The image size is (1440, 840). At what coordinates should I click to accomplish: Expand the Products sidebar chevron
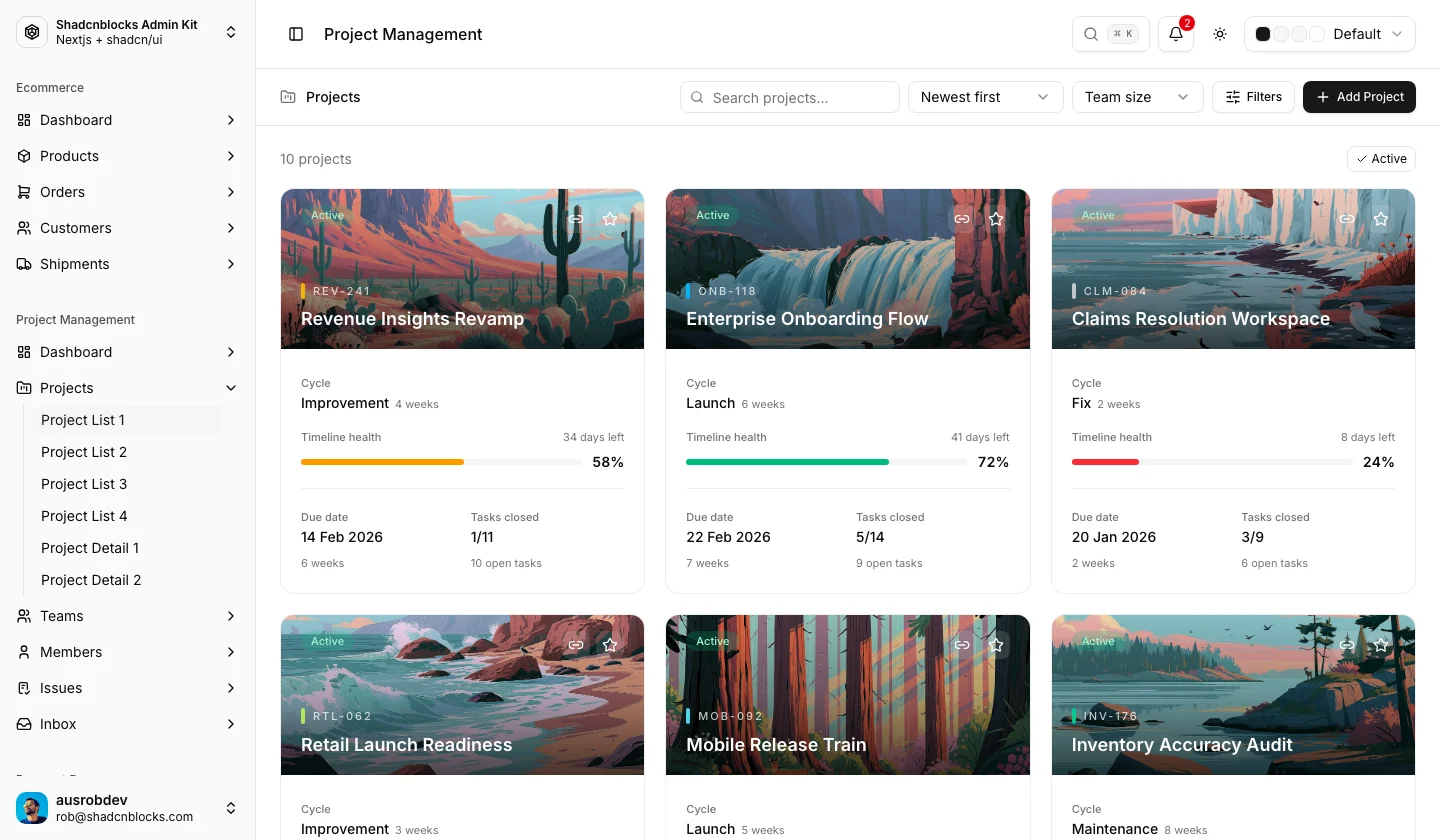tap(231, 156)
